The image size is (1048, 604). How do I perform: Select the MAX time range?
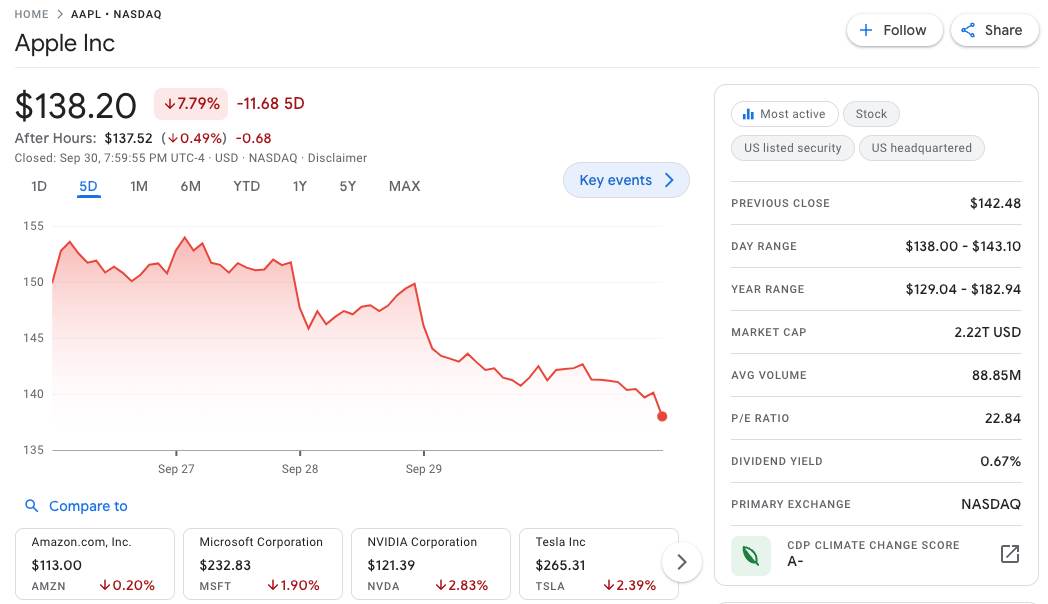pos(404,186)
